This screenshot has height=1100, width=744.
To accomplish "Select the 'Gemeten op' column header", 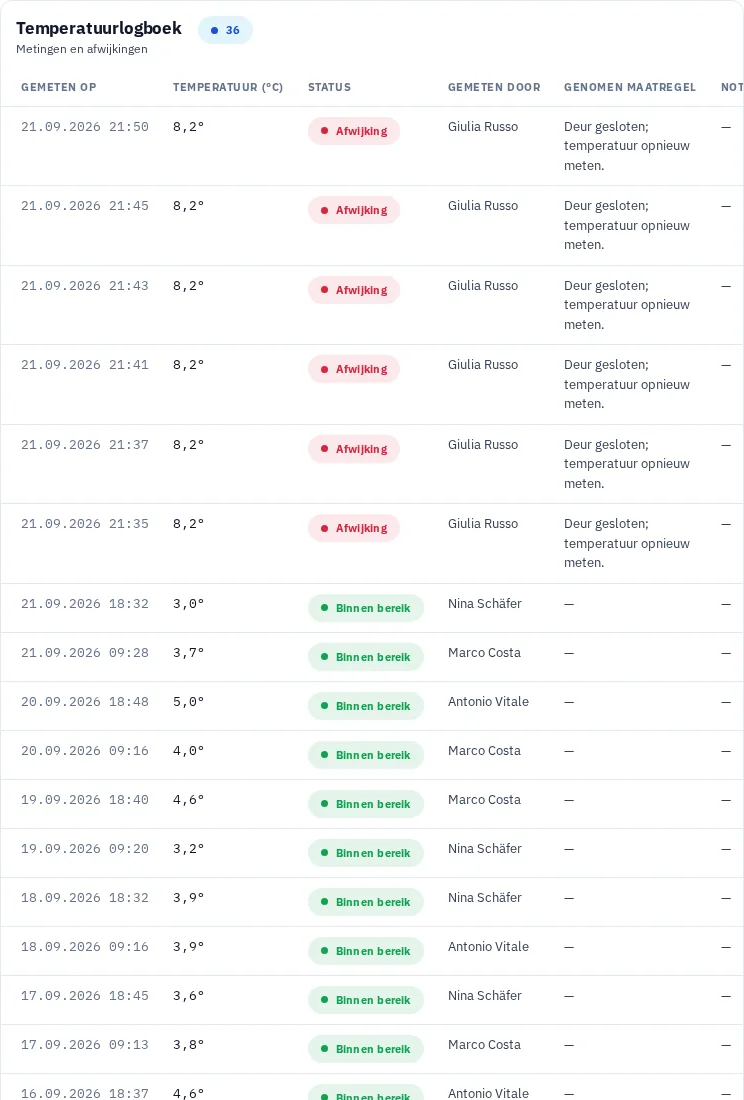I will 59,87.
